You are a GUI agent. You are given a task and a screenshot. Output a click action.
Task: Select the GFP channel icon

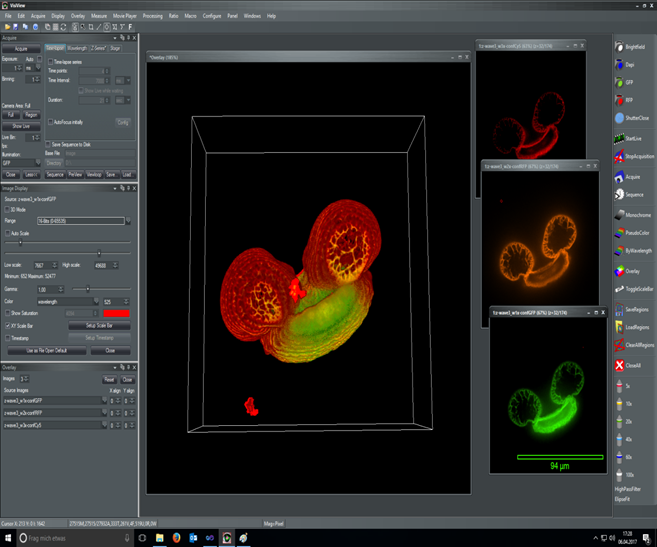619,82
